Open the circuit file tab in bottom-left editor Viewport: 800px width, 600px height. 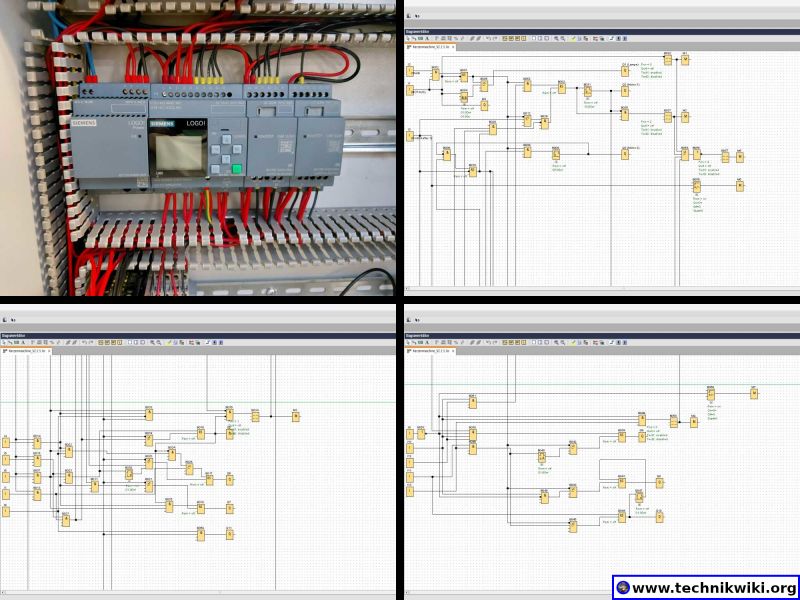click(24, 351)
